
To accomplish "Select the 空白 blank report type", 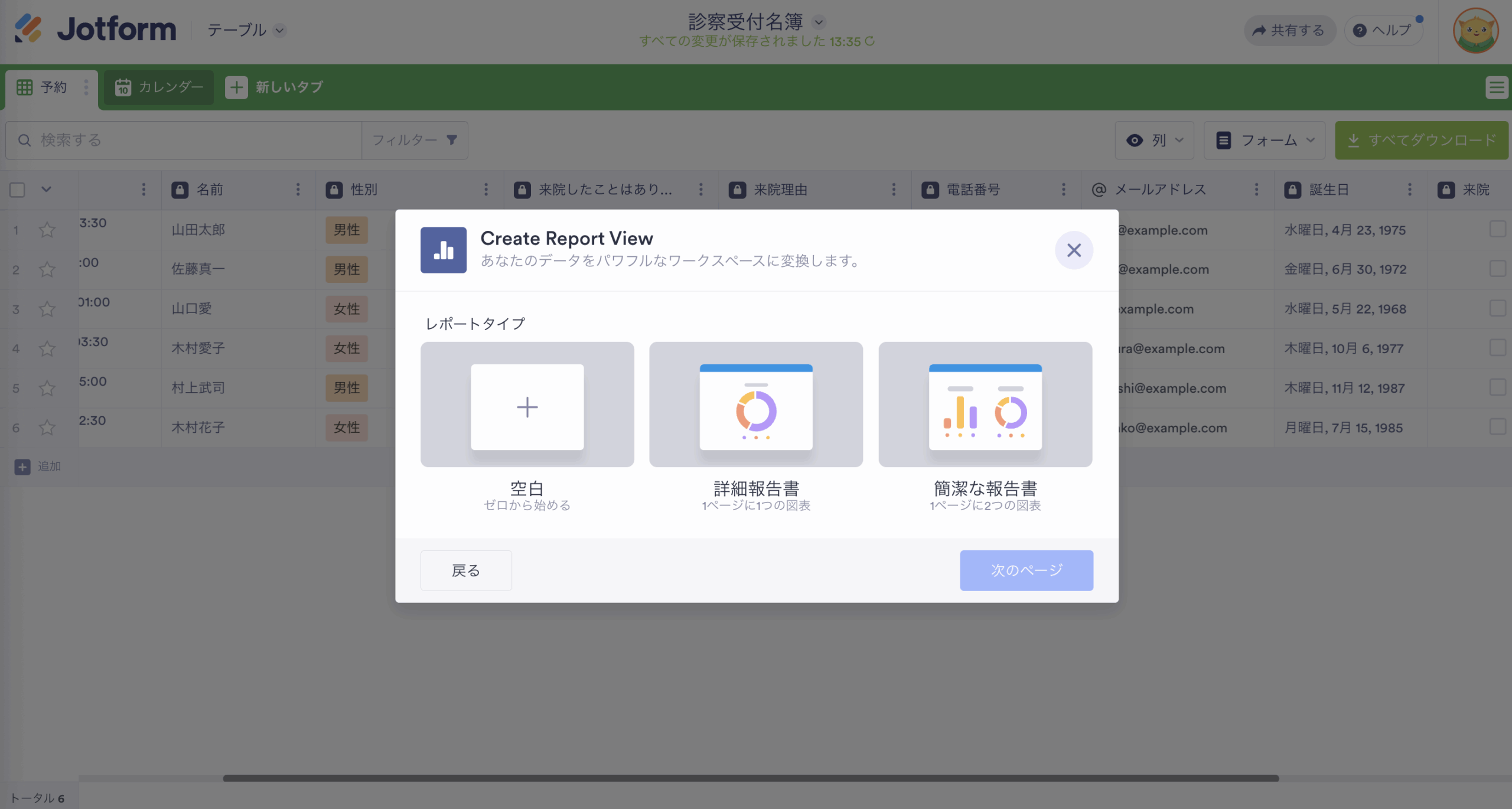I will pos(527,404).
